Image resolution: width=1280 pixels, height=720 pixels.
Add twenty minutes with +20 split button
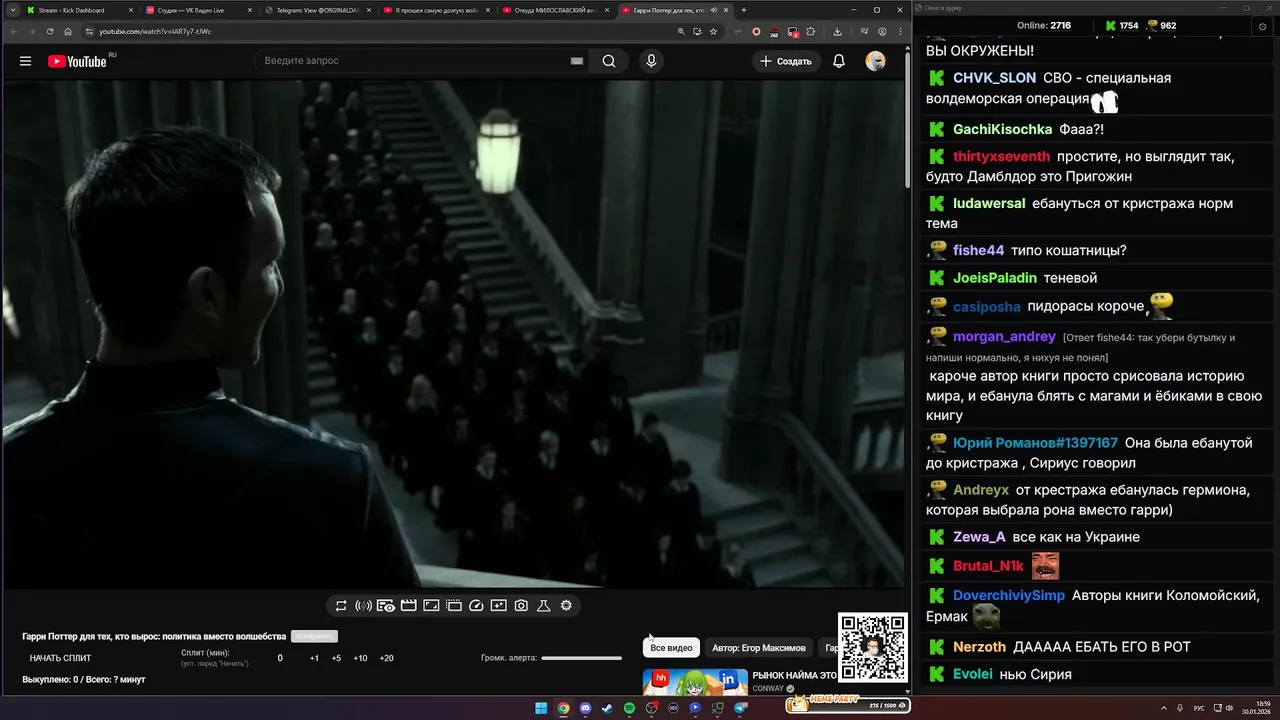(386, 658)
